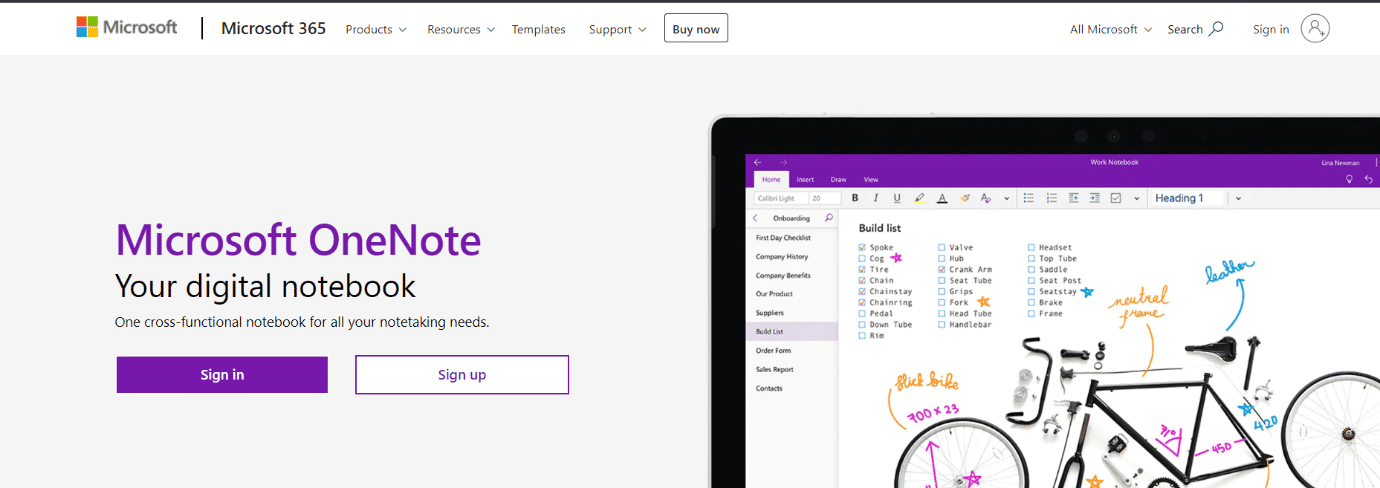Screen dimensions: 1380x488
Task: Toggle the Tire checkbox
Action: click(x=862, y=269)
